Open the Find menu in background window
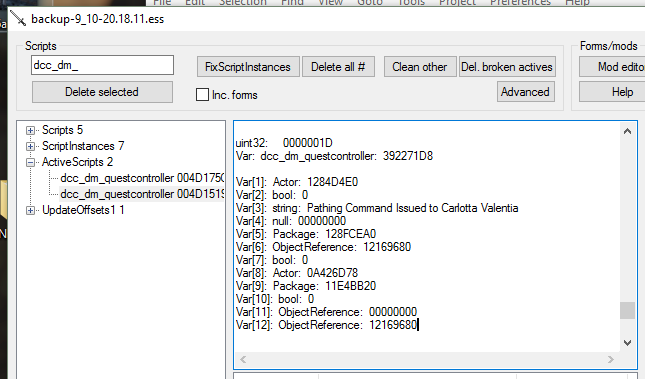645x379 pixels. [292, 2]
